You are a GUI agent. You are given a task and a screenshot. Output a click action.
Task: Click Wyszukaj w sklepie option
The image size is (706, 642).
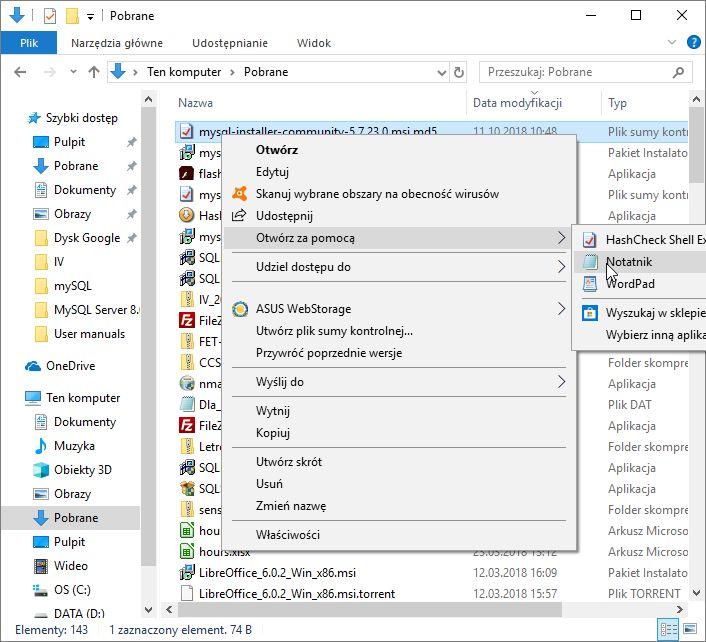pos(640,312)
